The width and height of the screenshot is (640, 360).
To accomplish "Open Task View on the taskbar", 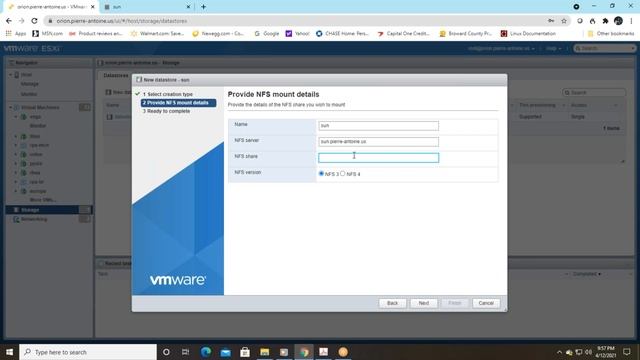I will point(185,352).
